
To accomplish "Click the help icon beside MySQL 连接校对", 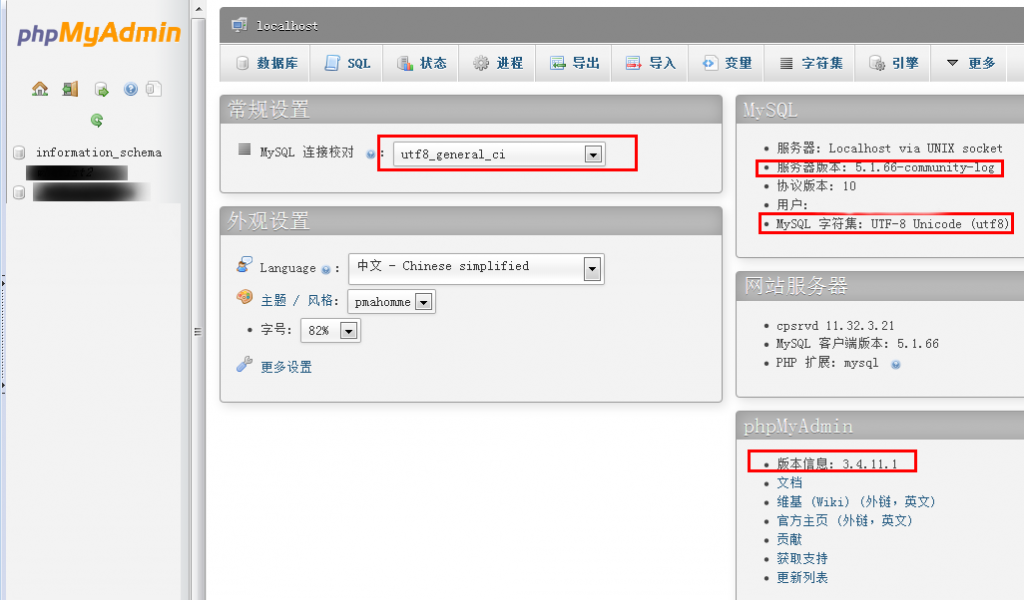I will tap(370, 155).
